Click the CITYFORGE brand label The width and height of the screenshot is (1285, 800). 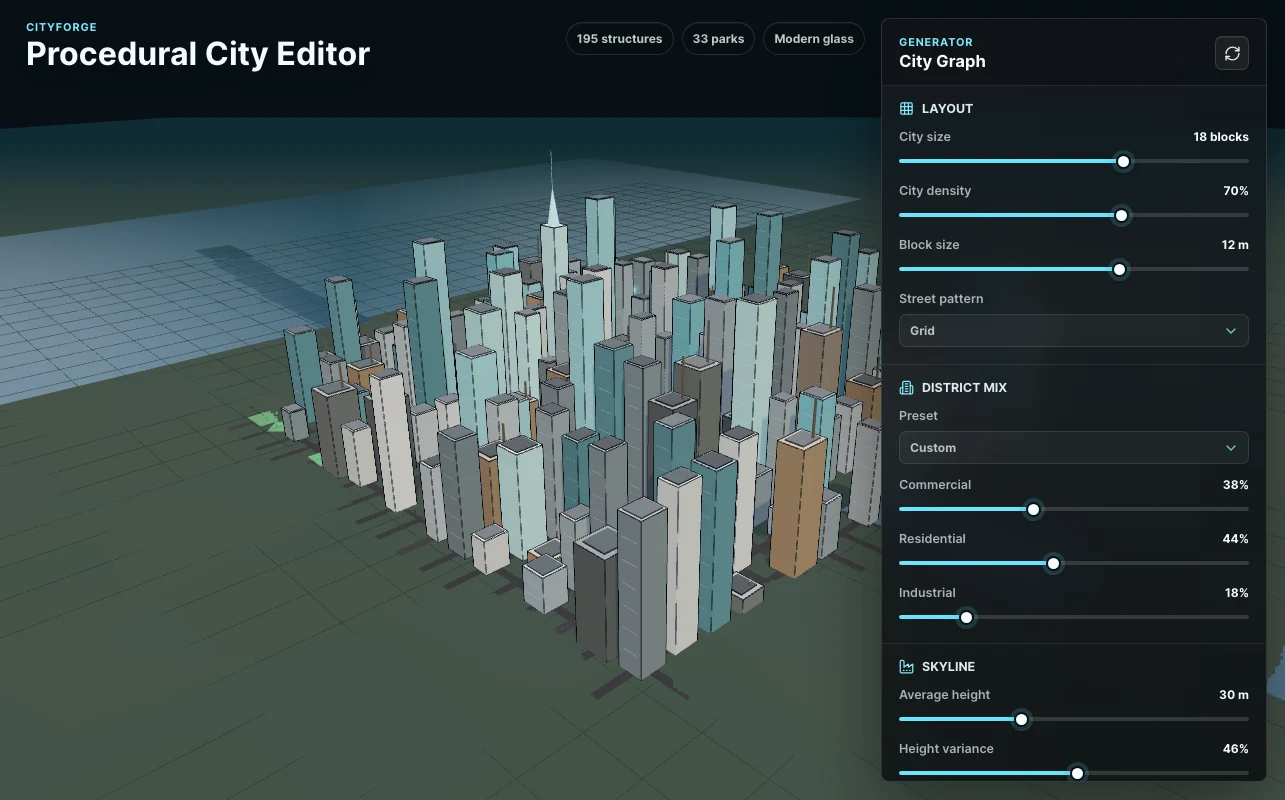[x=62, y=27]
